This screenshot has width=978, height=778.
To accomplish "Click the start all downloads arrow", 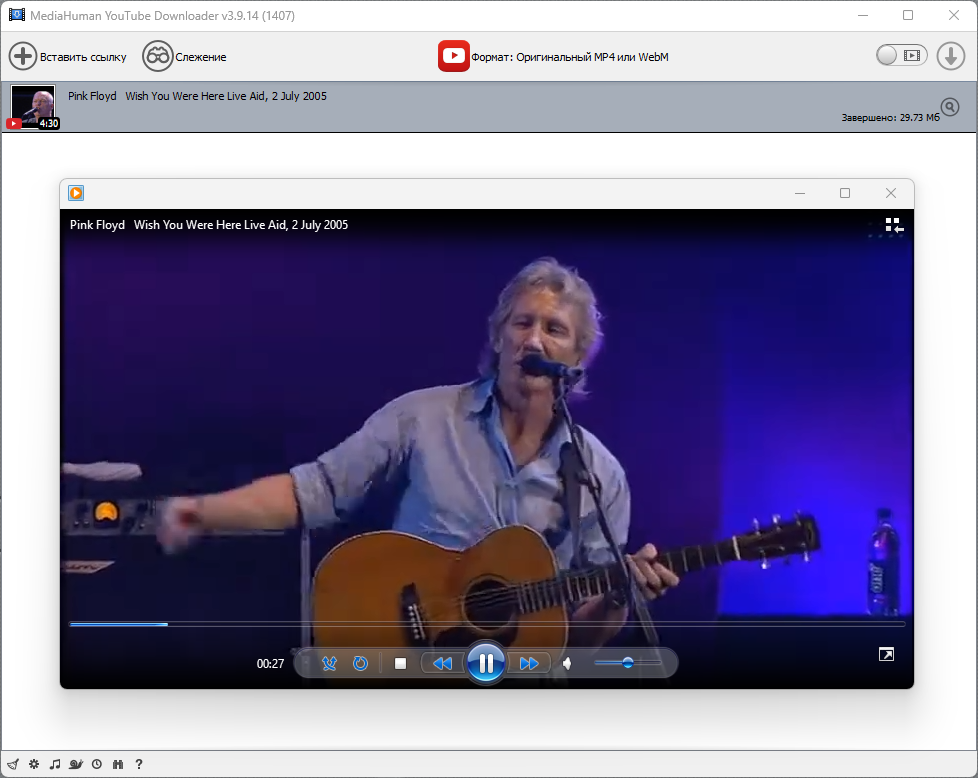I will point(951,56).
